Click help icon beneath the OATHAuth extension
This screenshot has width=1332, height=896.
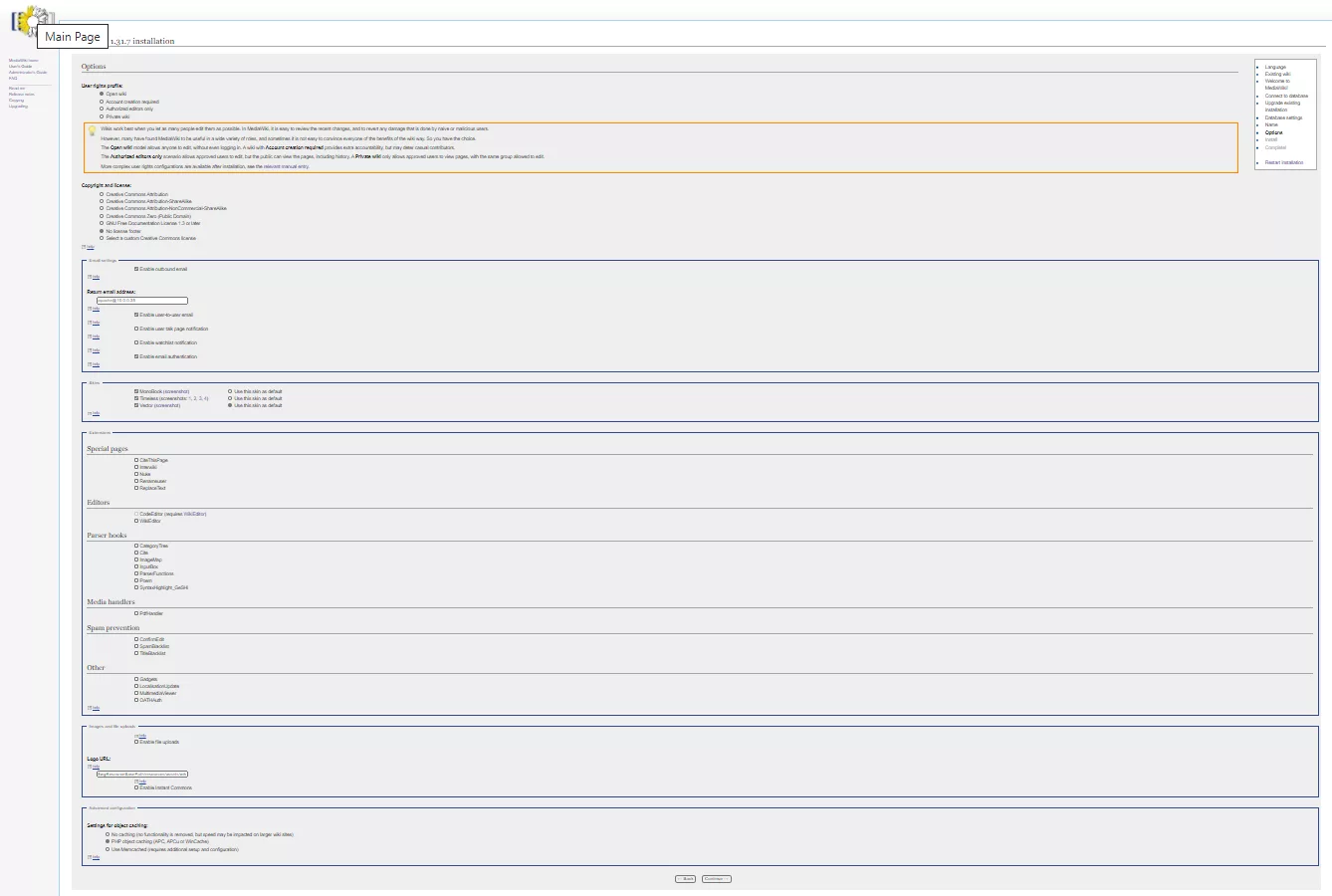pyautogui.click(x=94, y=708)
